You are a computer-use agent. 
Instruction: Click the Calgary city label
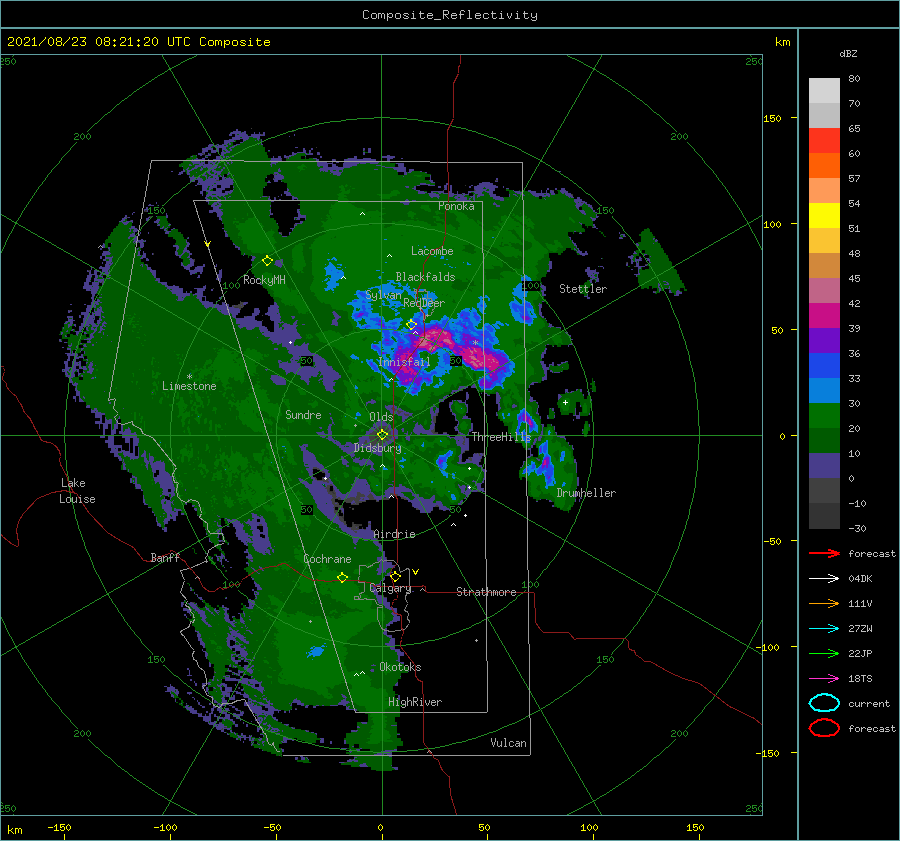(390, 588)
